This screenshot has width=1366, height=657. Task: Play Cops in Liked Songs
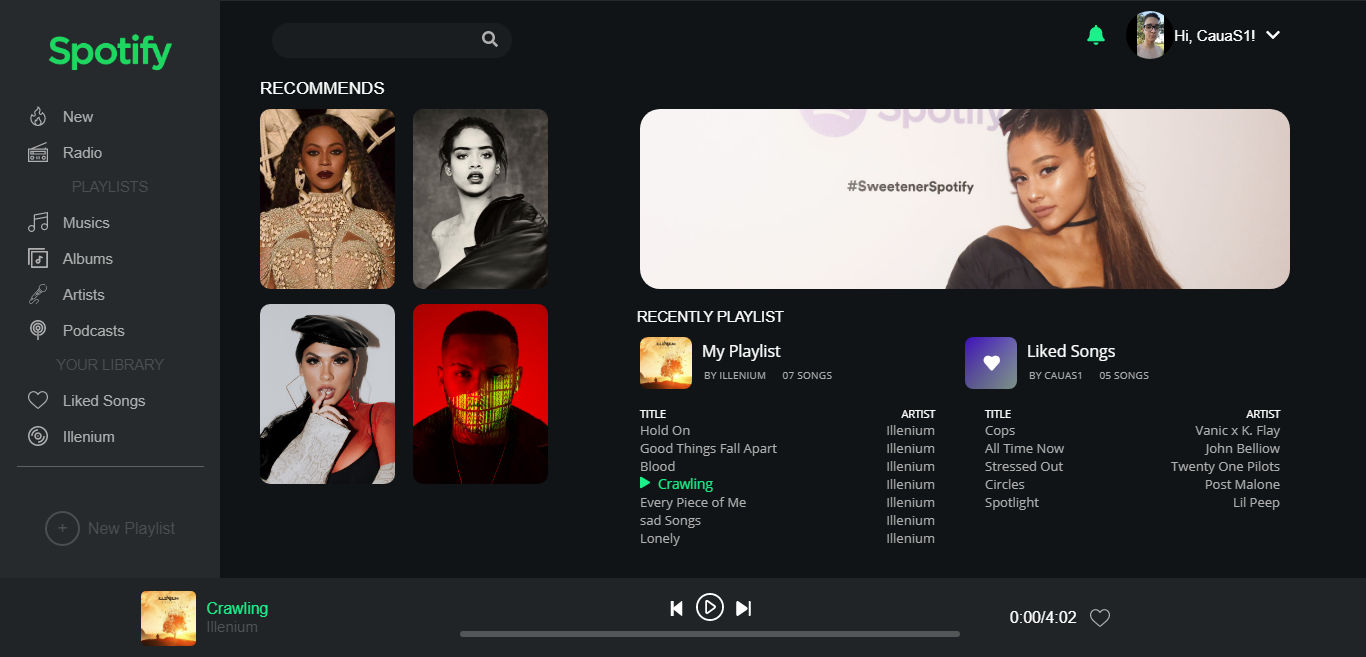1000,431
